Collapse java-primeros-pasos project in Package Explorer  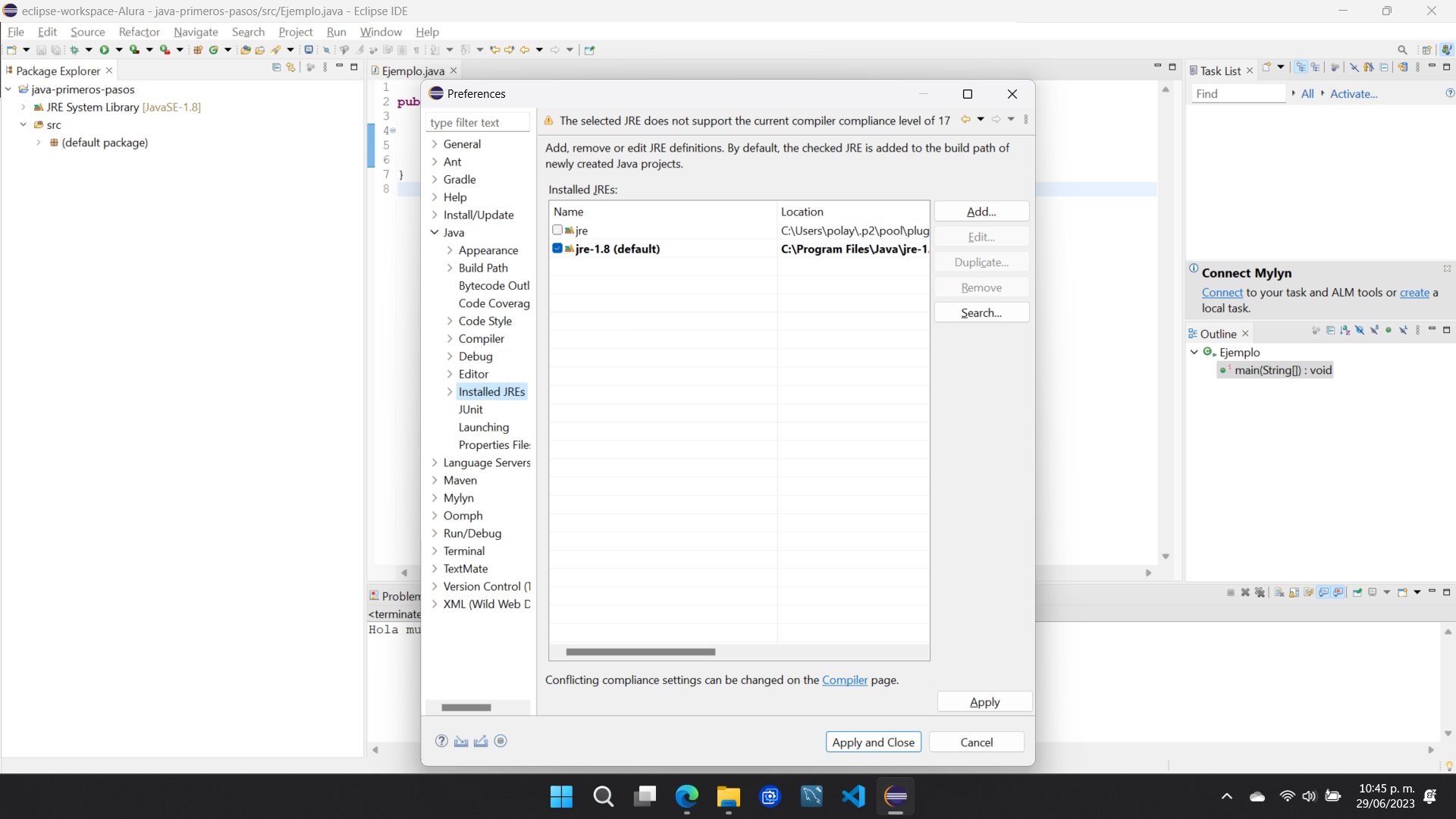[x=8, y=89]
